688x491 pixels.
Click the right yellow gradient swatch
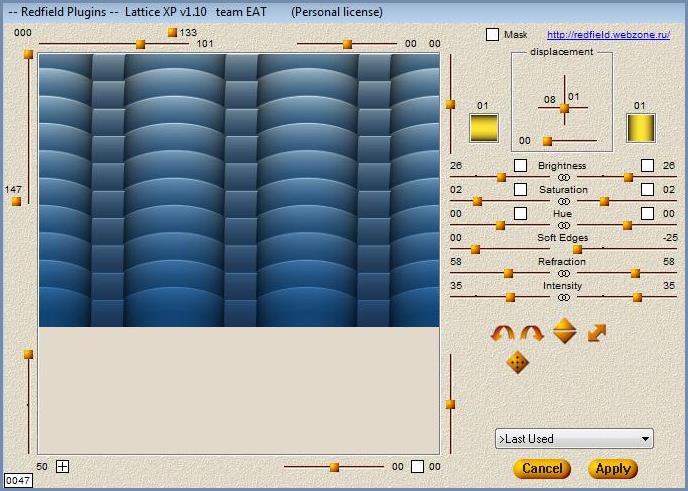coord(640,128)
